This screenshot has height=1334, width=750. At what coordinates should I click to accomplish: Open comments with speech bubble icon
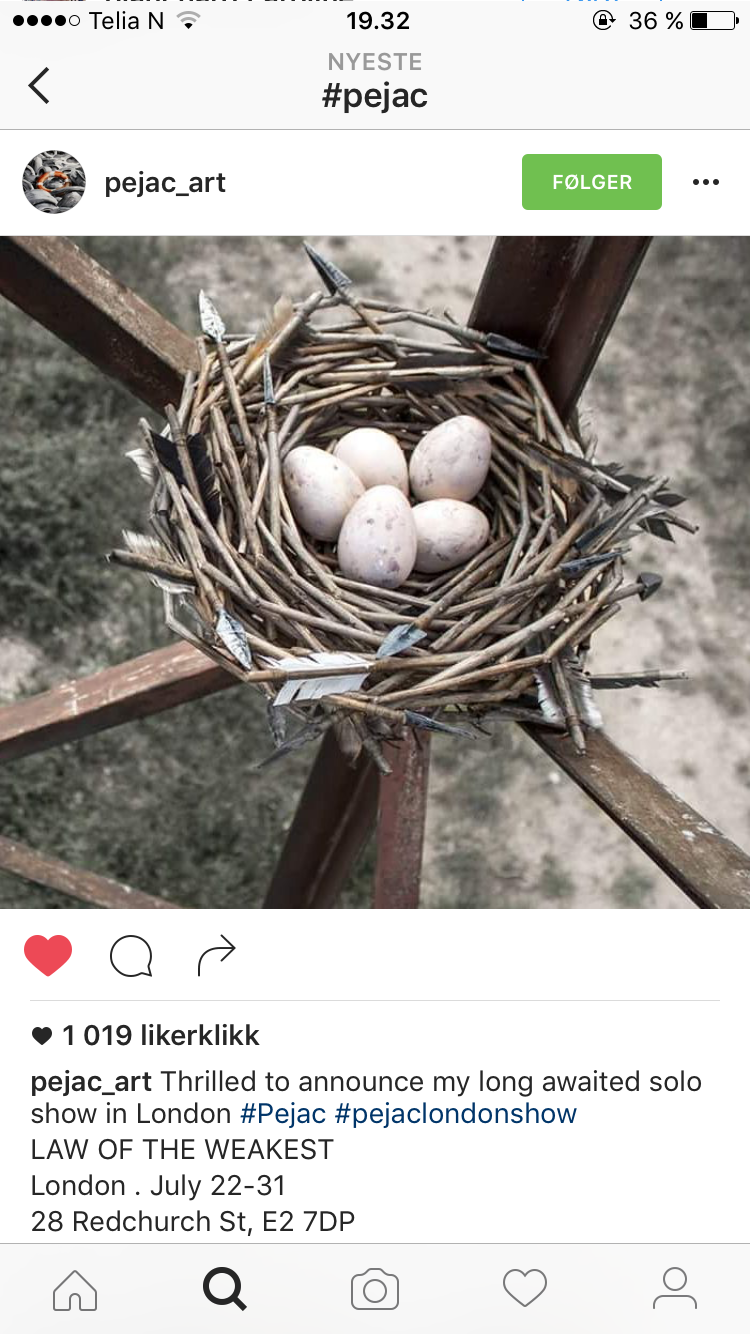coord(131,956)
